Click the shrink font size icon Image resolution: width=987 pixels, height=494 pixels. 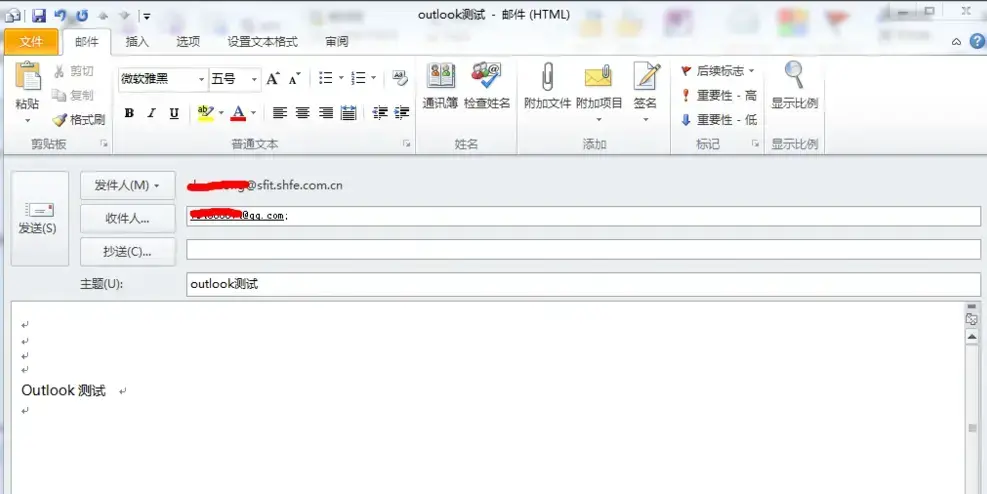click(295, 79)
